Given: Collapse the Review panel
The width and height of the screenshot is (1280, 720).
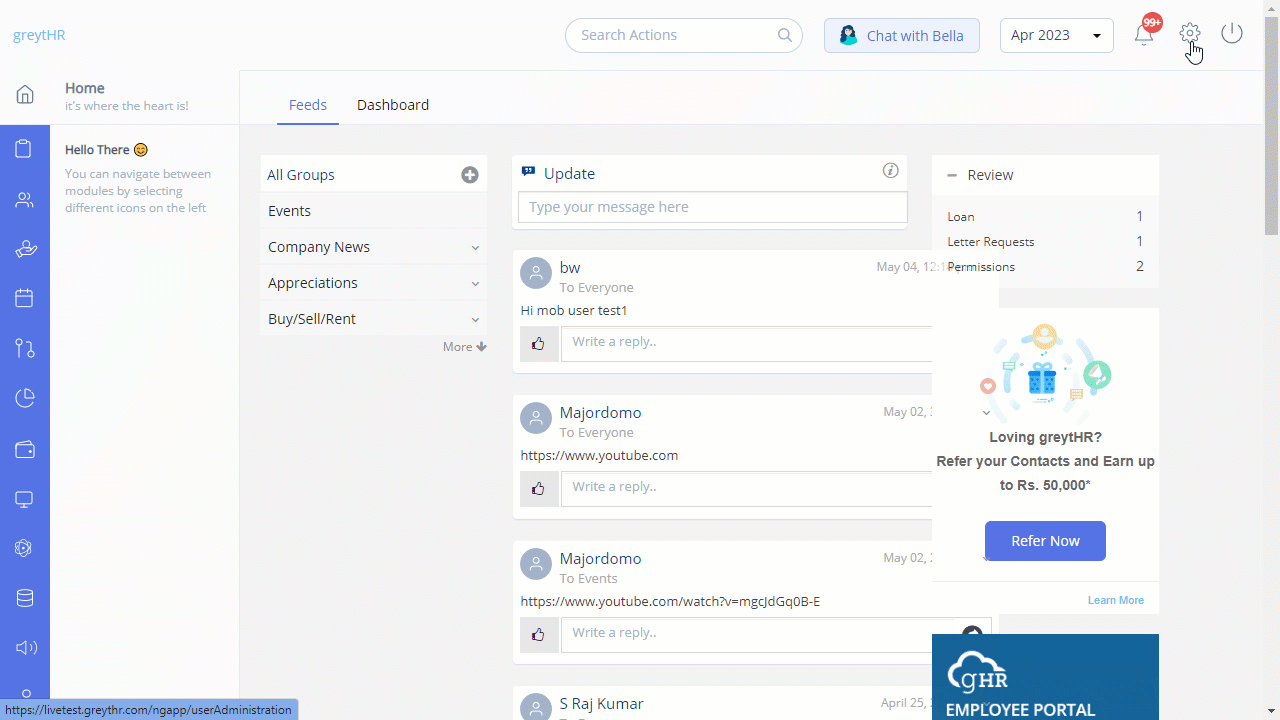Looking at the screenshot, I should [x=952, y=175].
